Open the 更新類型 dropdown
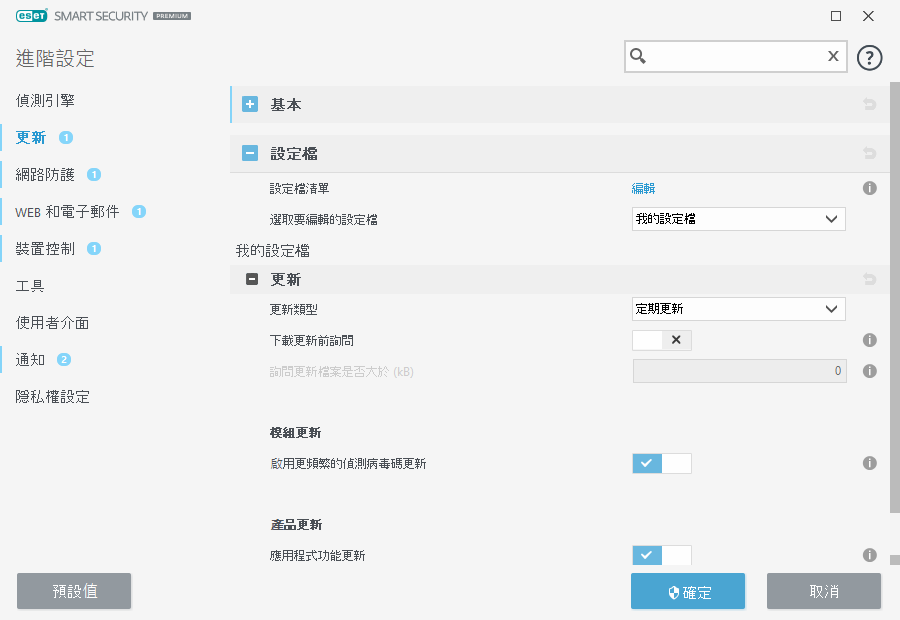The image size is (900, 620). click(739, 309)
